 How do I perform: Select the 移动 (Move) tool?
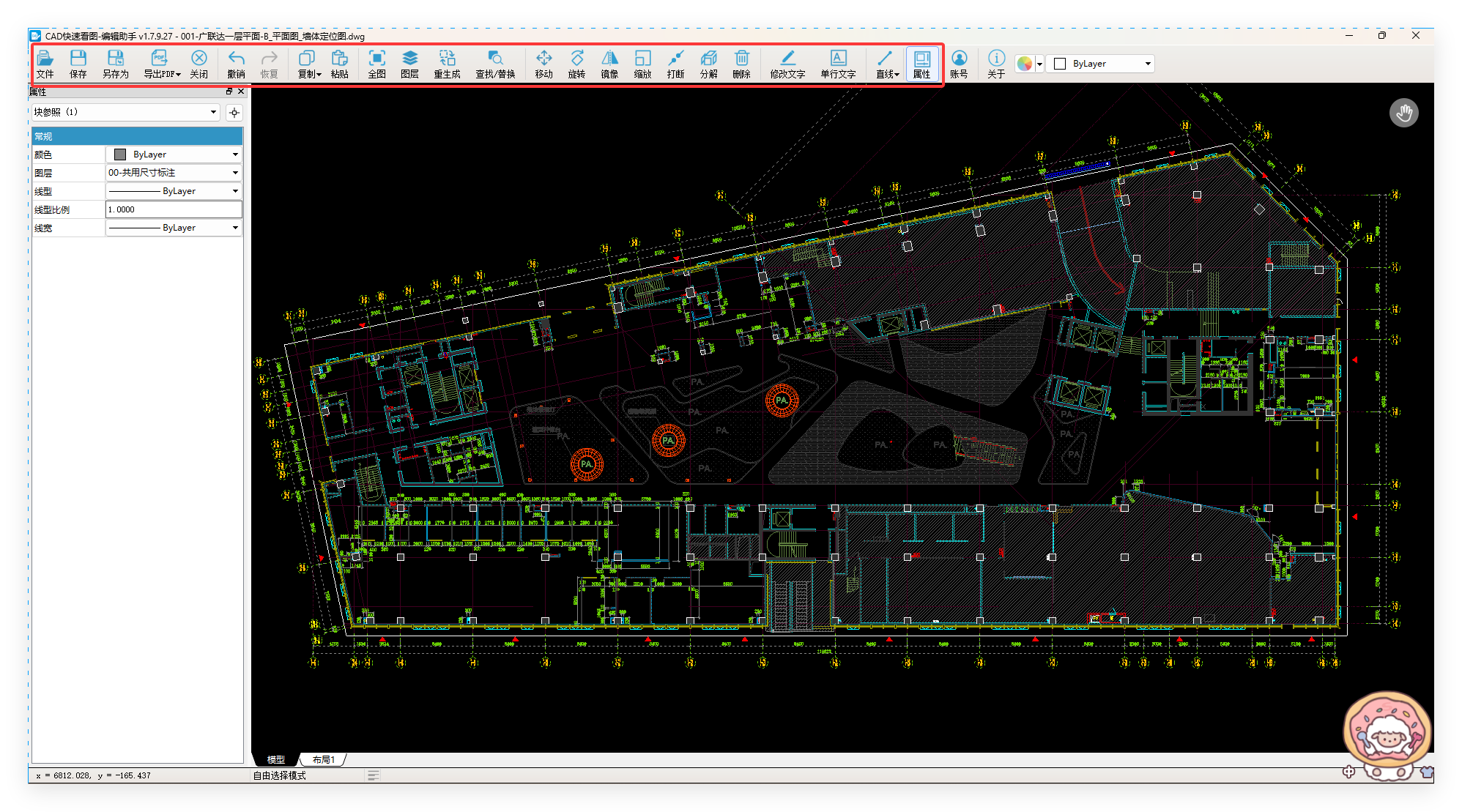543,64
